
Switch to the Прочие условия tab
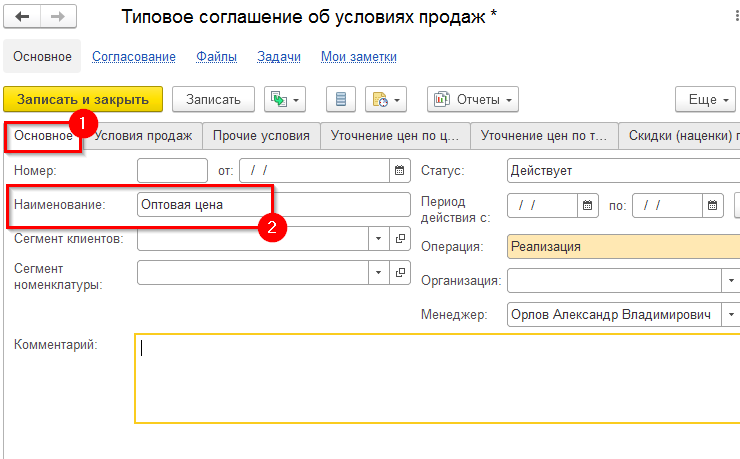(261, 136)
